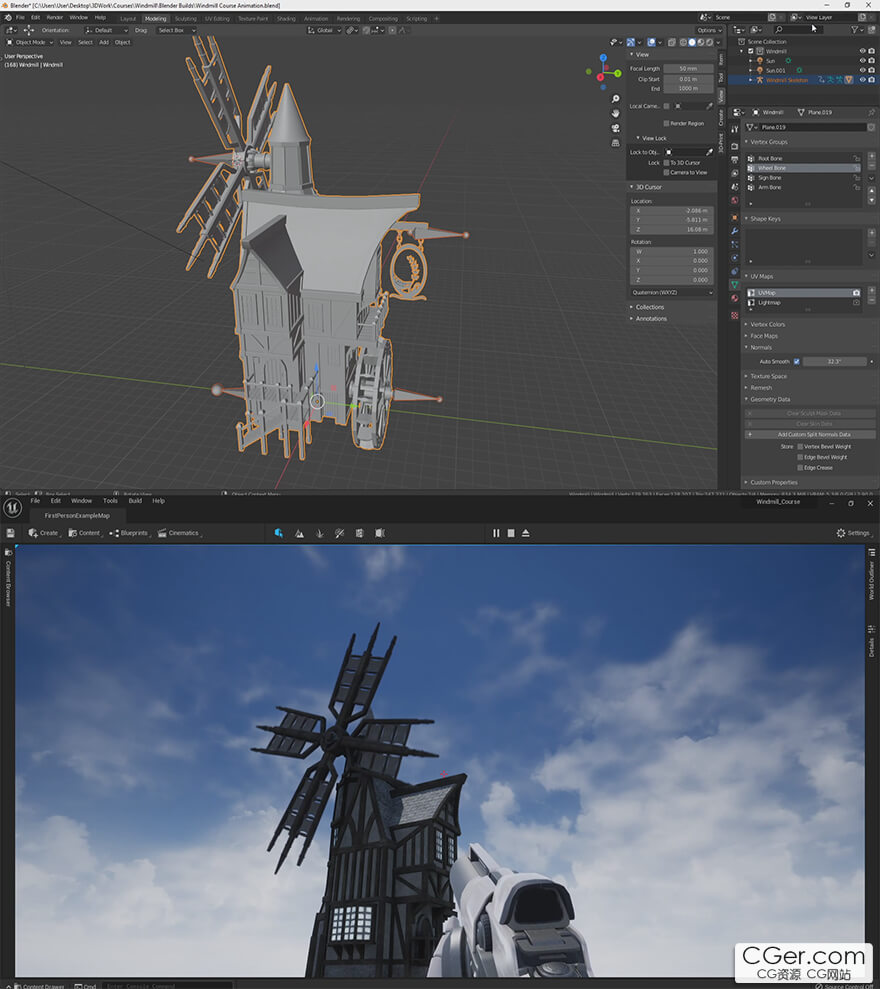Pause the Unreal play session
Viewport: 880px width, 989px height.
tap(496, 533)
